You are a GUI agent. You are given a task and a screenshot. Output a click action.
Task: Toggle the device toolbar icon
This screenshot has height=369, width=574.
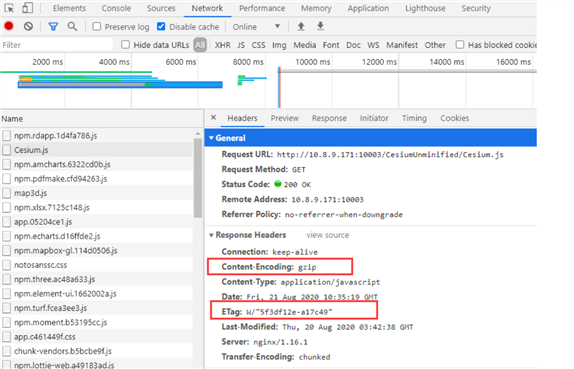[x=27, y=8]
